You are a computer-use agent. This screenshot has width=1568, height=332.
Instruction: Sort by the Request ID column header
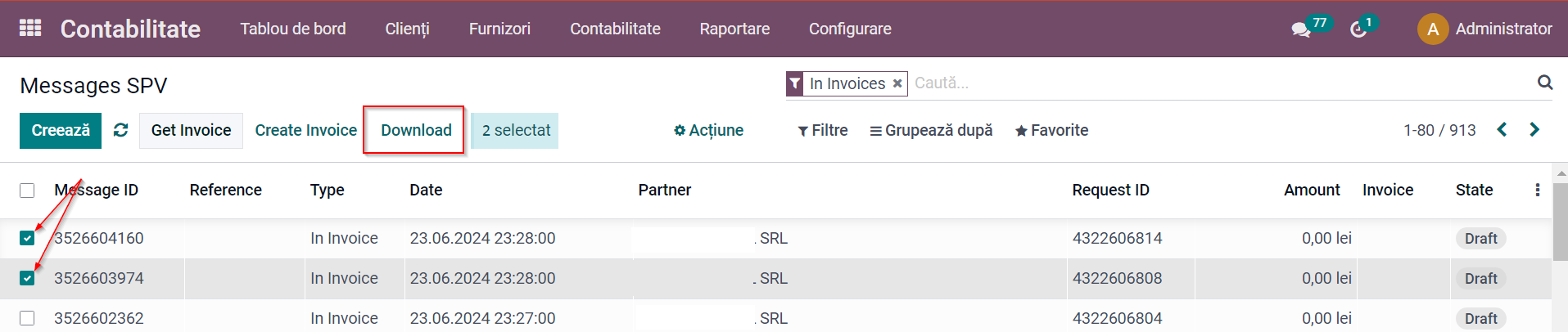pos(1110,190)
